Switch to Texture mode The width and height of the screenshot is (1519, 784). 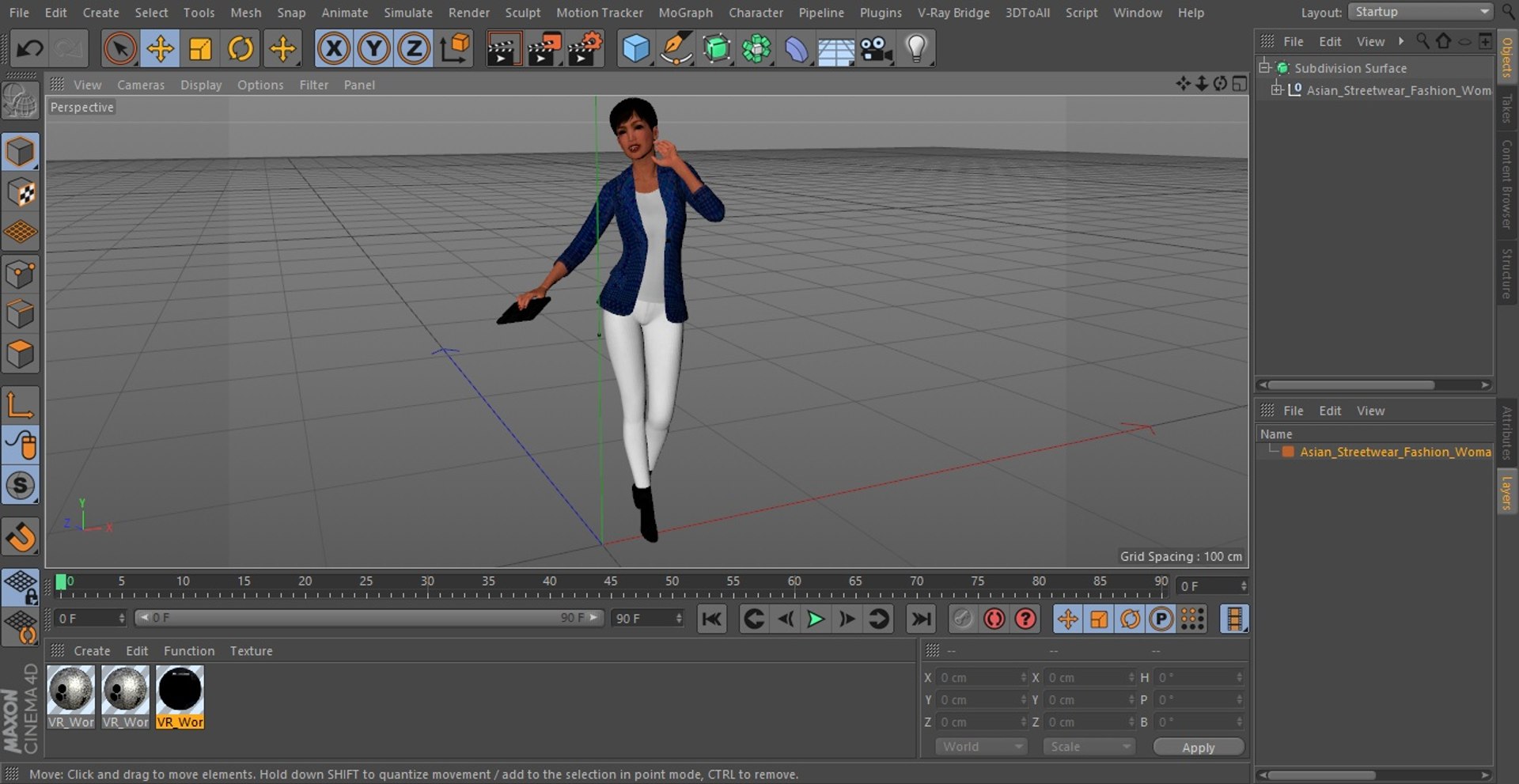(x=20, y=192)
